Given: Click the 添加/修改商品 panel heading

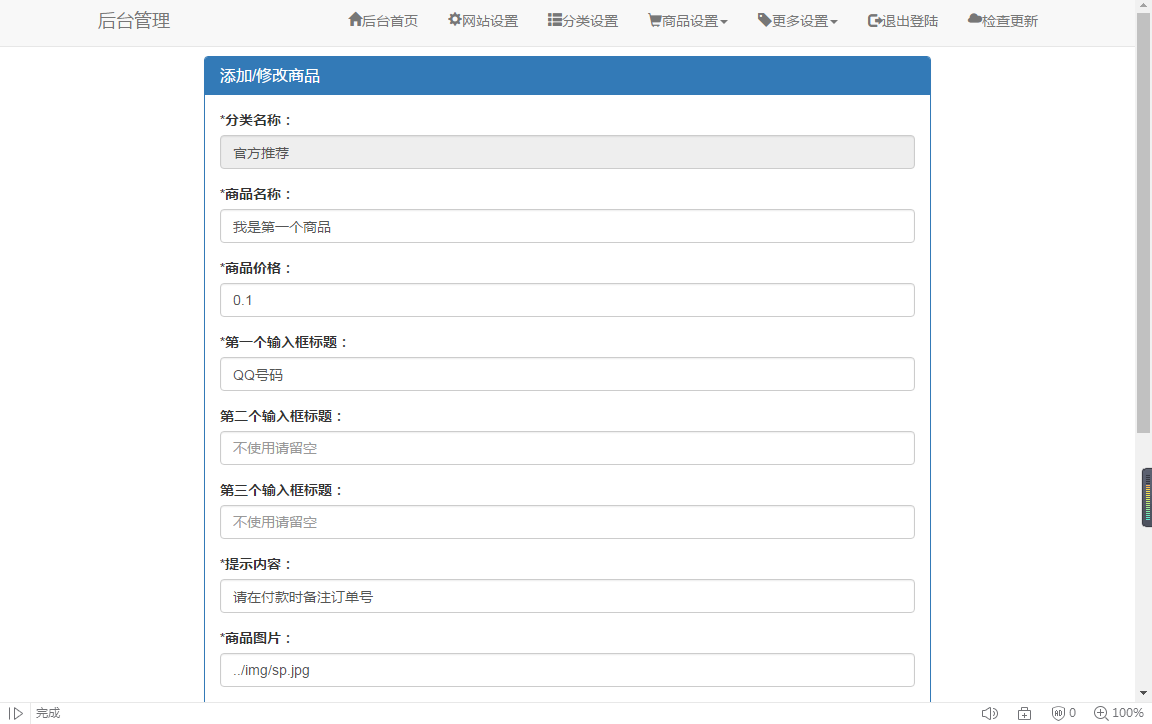Looking at the screenshot, I should tap(270, 76).
